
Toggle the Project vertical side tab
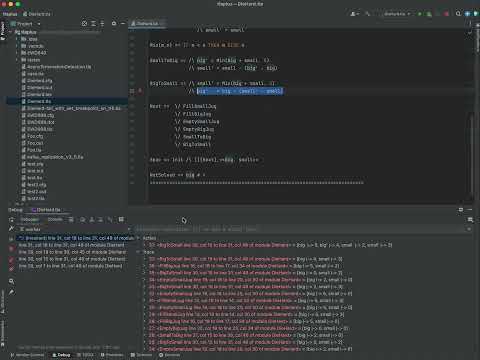pyautogui.click(x=3, y=31)
